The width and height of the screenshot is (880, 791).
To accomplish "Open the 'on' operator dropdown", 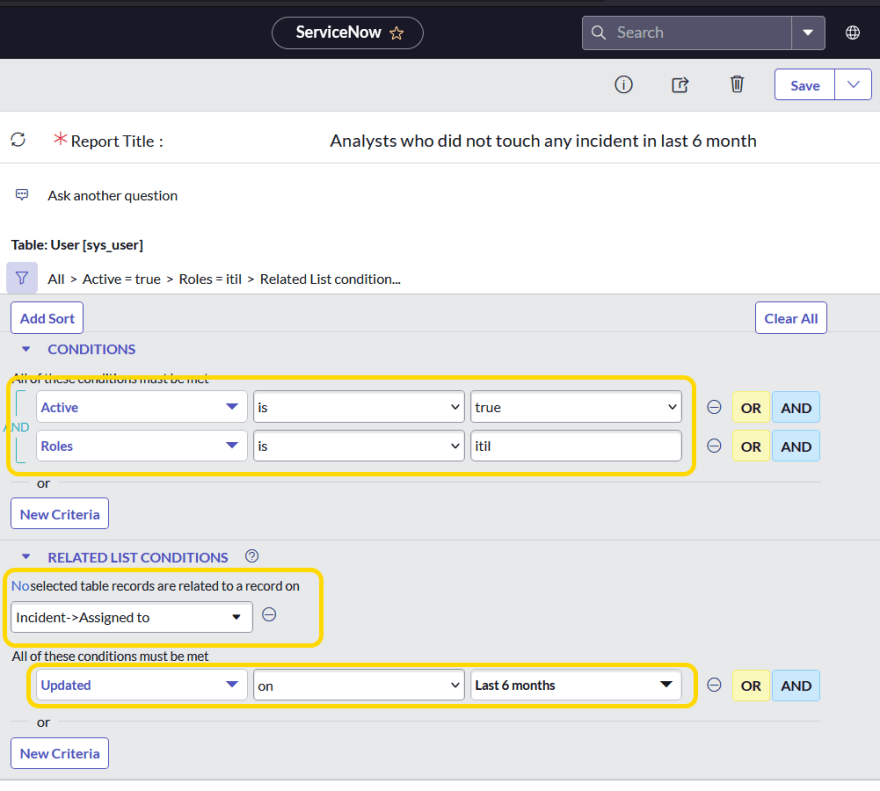I will point(359,685).
